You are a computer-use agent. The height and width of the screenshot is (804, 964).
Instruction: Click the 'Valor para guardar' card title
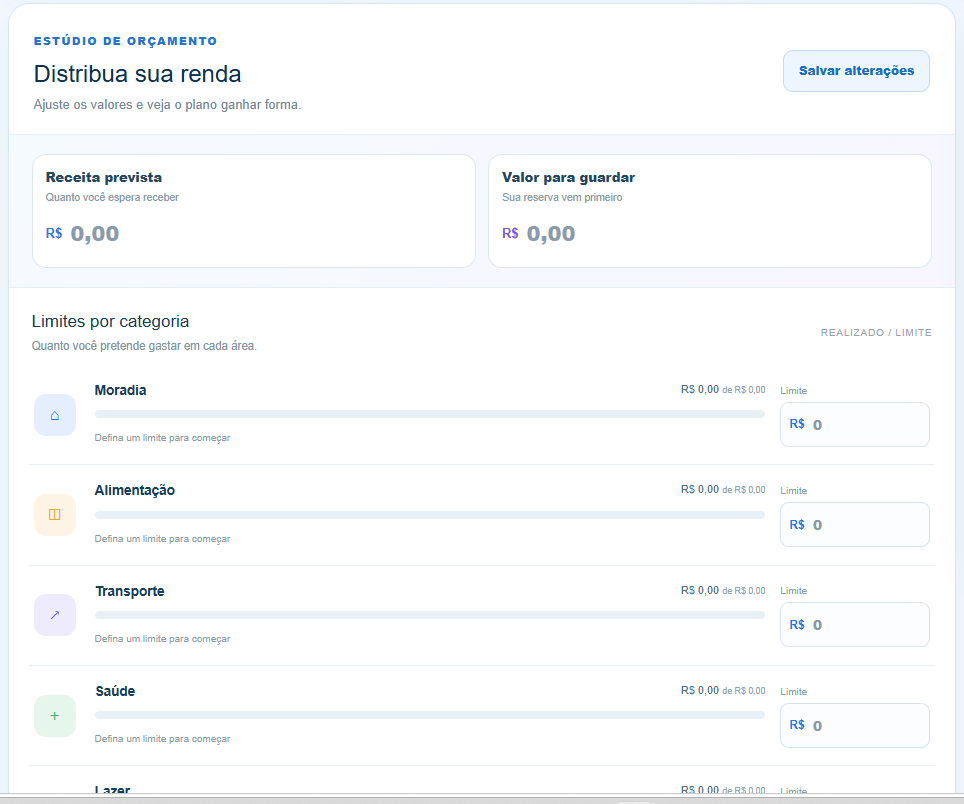tap(568, 177)
